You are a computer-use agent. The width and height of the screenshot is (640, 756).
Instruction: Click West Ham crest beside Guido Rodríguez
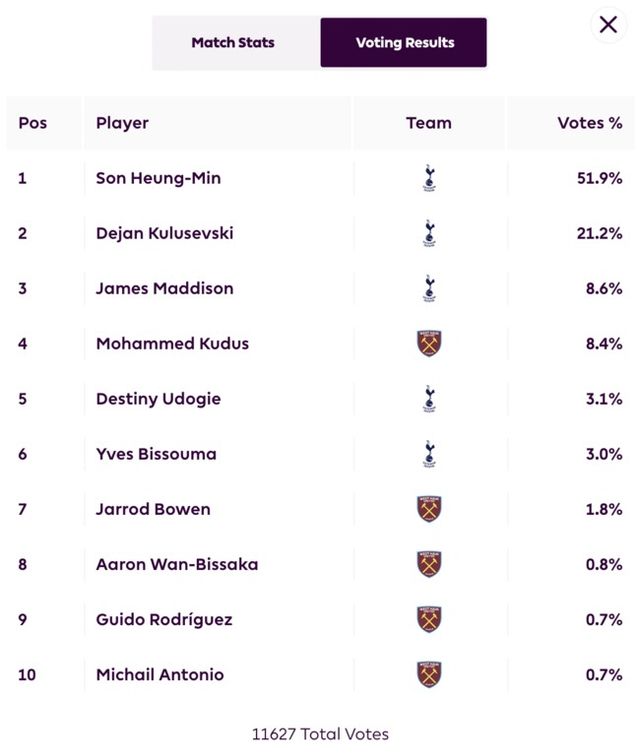pyautogui.click(x=429, y=619)
